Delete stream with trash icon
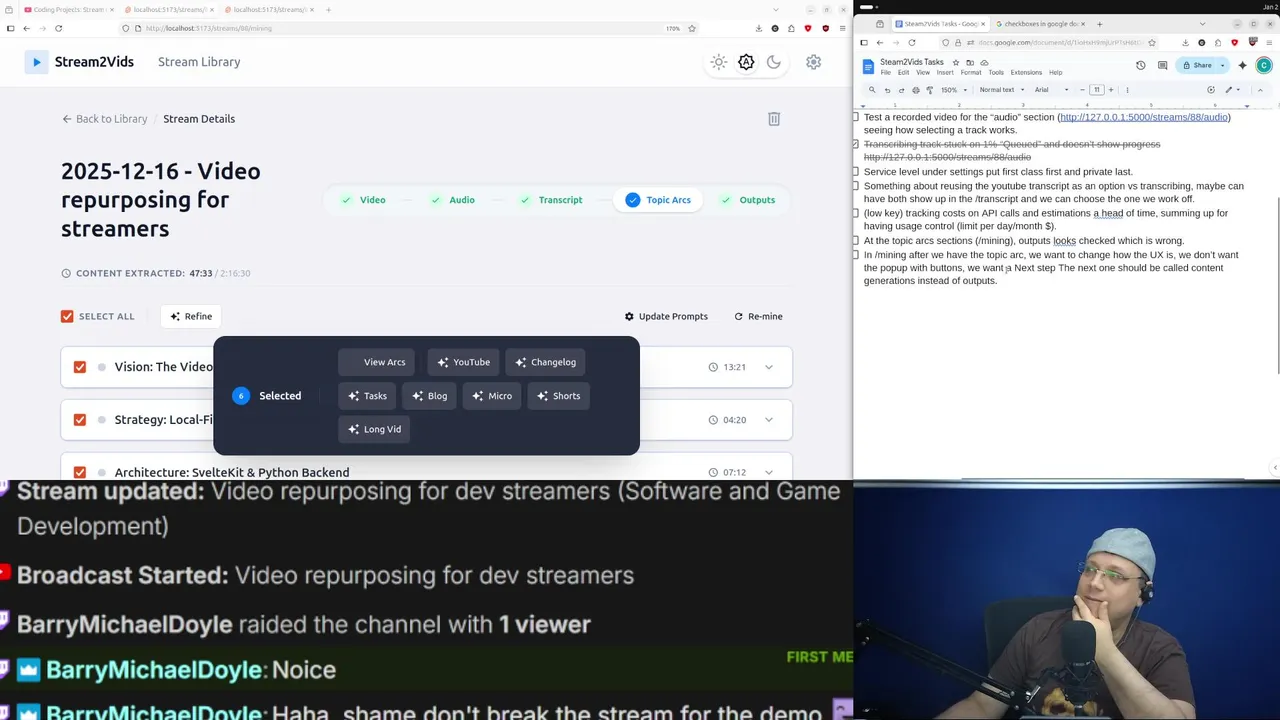Image resolution: width=1280 pixels, height=720 pixels. [774, 119]
